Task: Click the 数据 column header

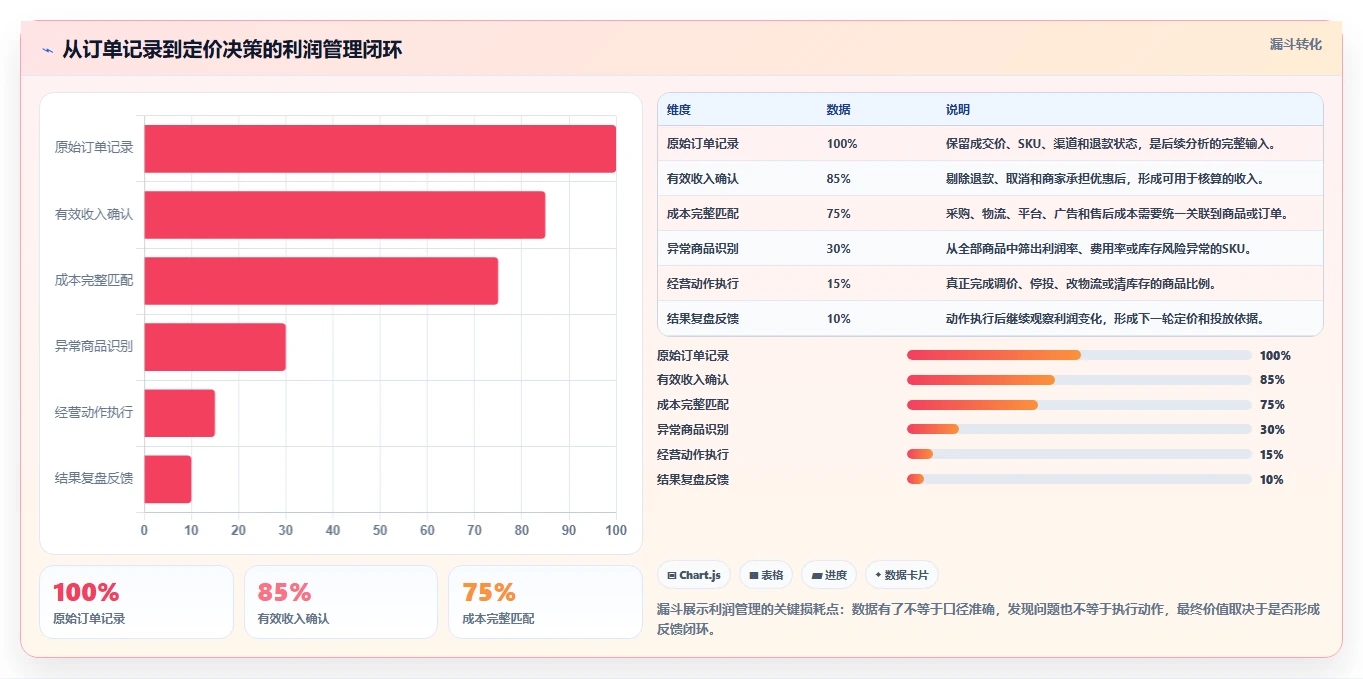Action: click(839, 110)
